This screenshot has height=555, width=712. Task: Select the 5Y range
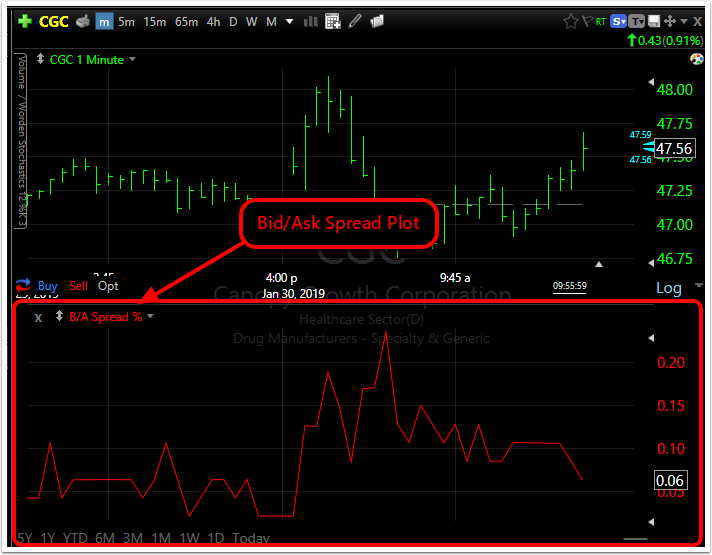[25, 538]
